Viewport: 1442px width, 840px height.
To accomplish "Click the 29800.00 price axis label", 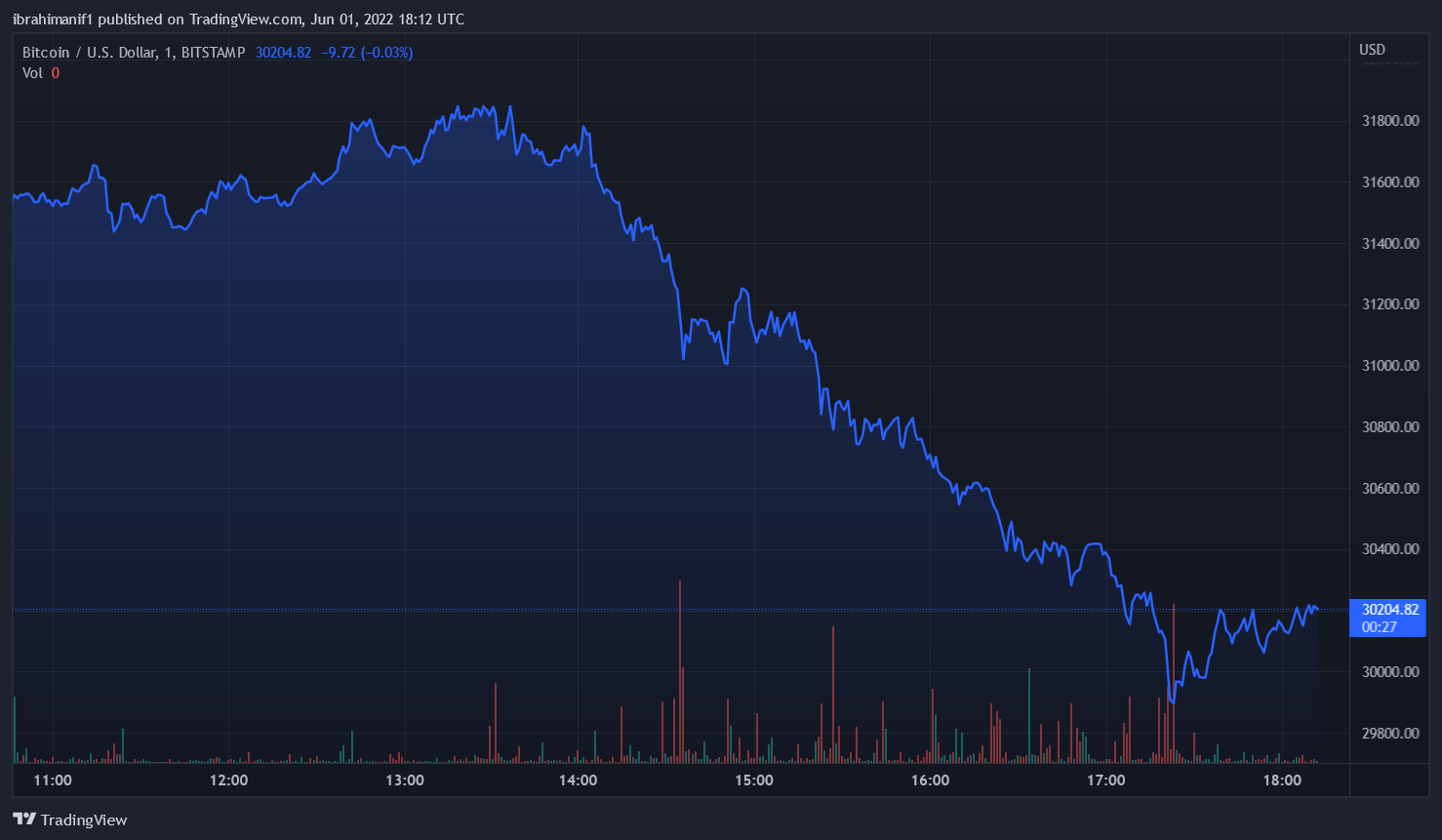I will 1389,733.
